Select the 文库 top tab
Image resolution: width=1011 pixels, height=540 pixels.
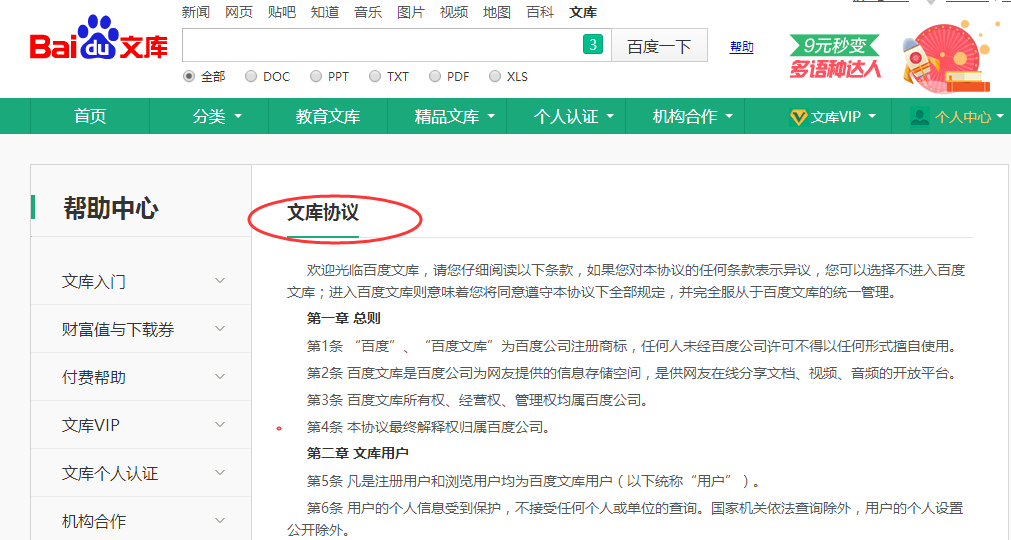tap(583, 12)
